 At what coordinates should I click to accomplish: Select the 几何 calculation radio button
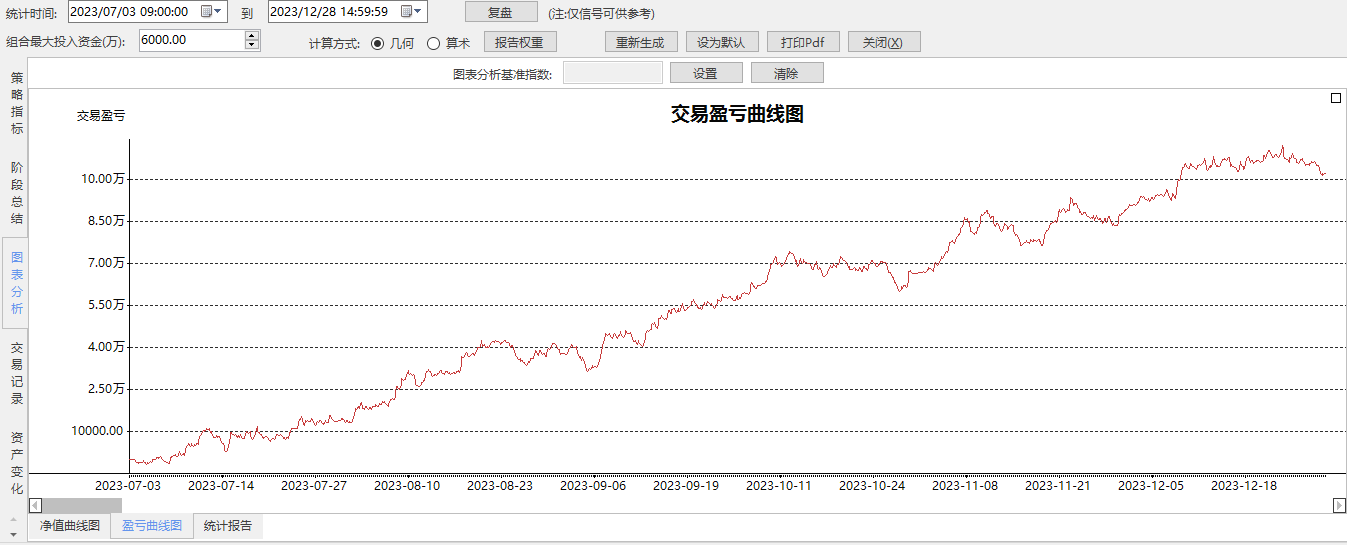click(x=377, y=43)
